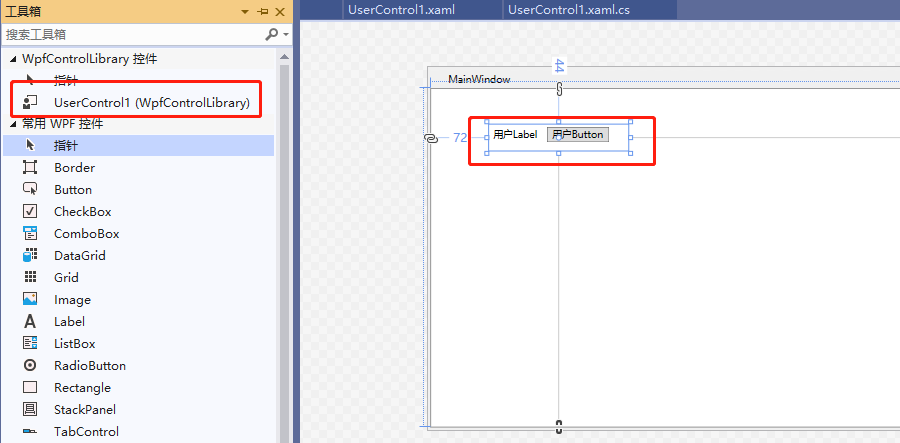The width and height of the screenshot is (900, 443).
Task: Click the MainWindow title in designer
Action: pos(479,79)
